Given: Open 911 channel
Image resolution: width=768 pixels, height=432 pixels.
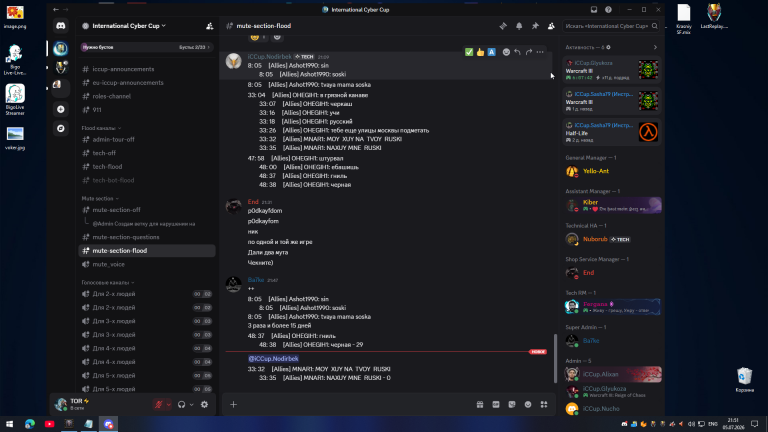Looking at the screenshot, I should point(146,110).
